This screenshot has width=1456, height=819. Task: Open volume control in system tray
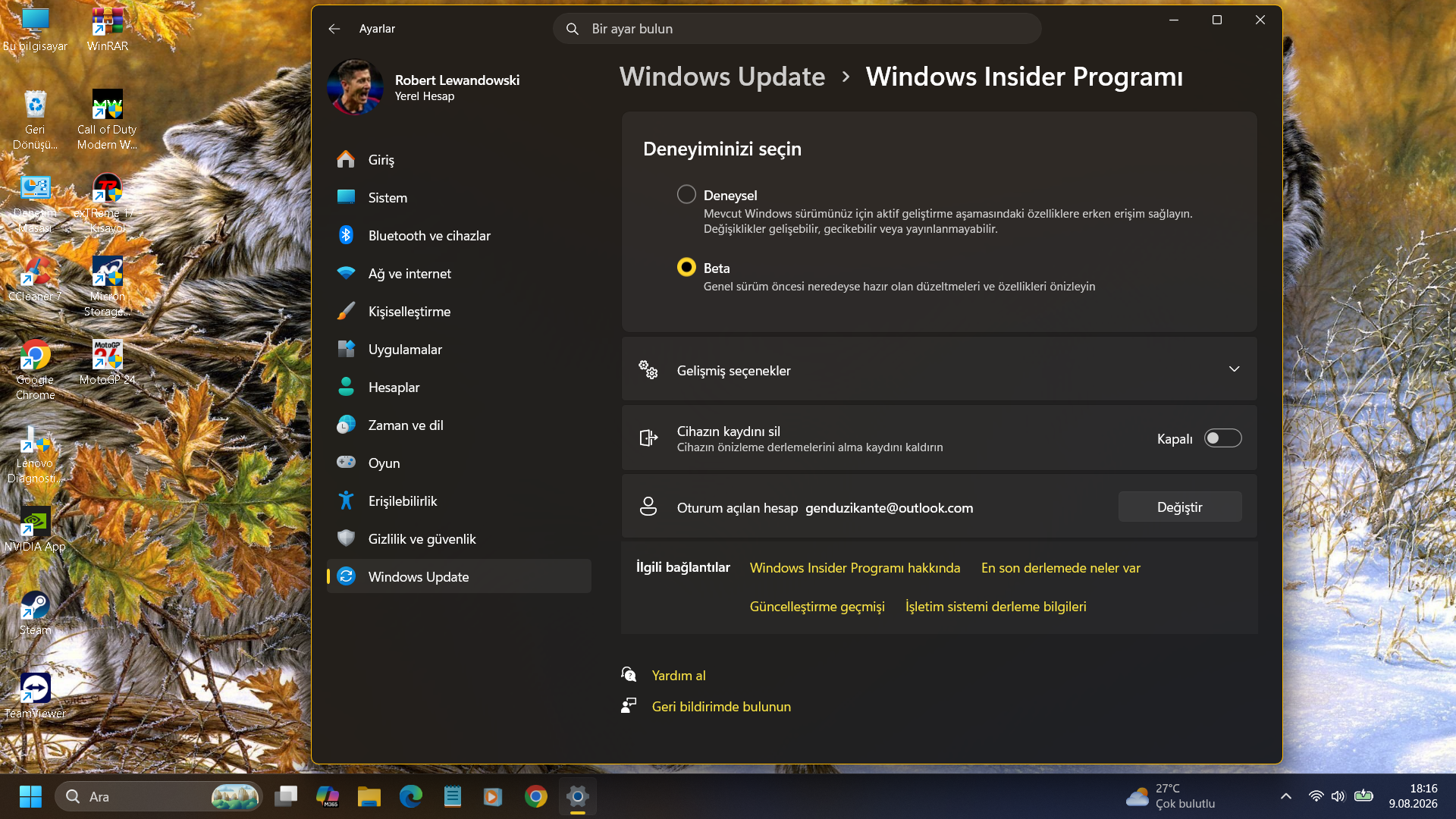click(1338, 796)
